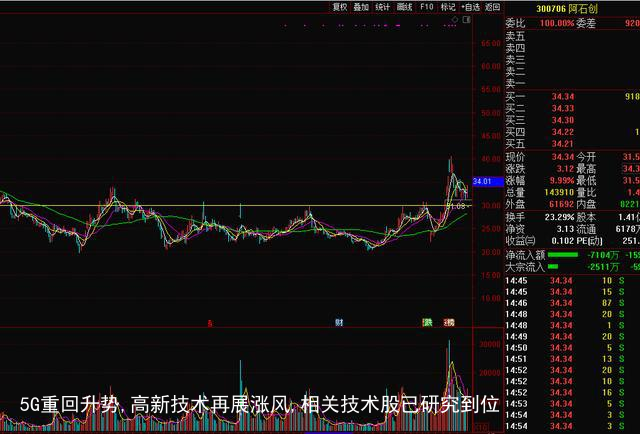
Task: Click 买二 bid price 34.33
Action: point(563,109)
